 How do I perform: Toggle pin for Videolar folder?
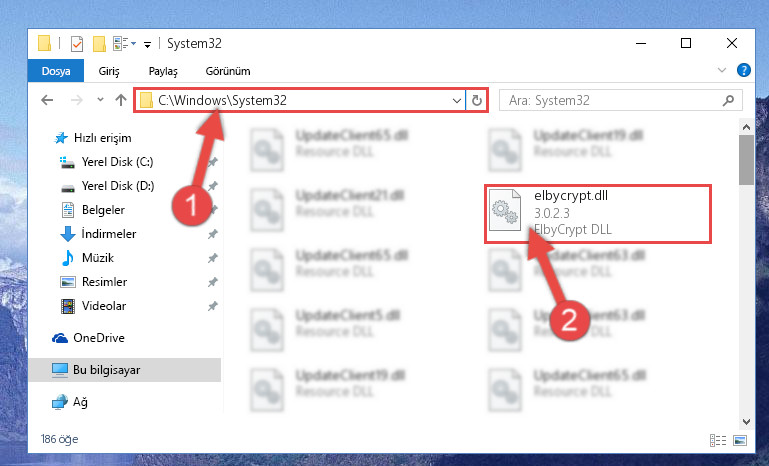pos(212,306)
